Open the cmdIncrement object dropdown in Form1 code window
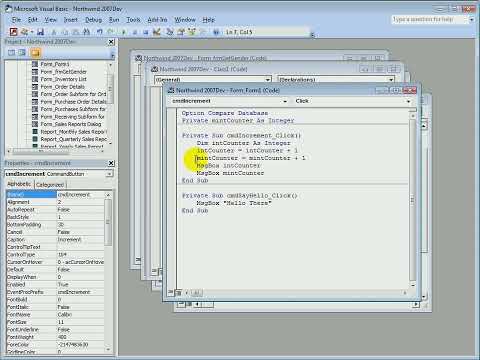Screen dimensions: 480x360 [x=285, y=101]
